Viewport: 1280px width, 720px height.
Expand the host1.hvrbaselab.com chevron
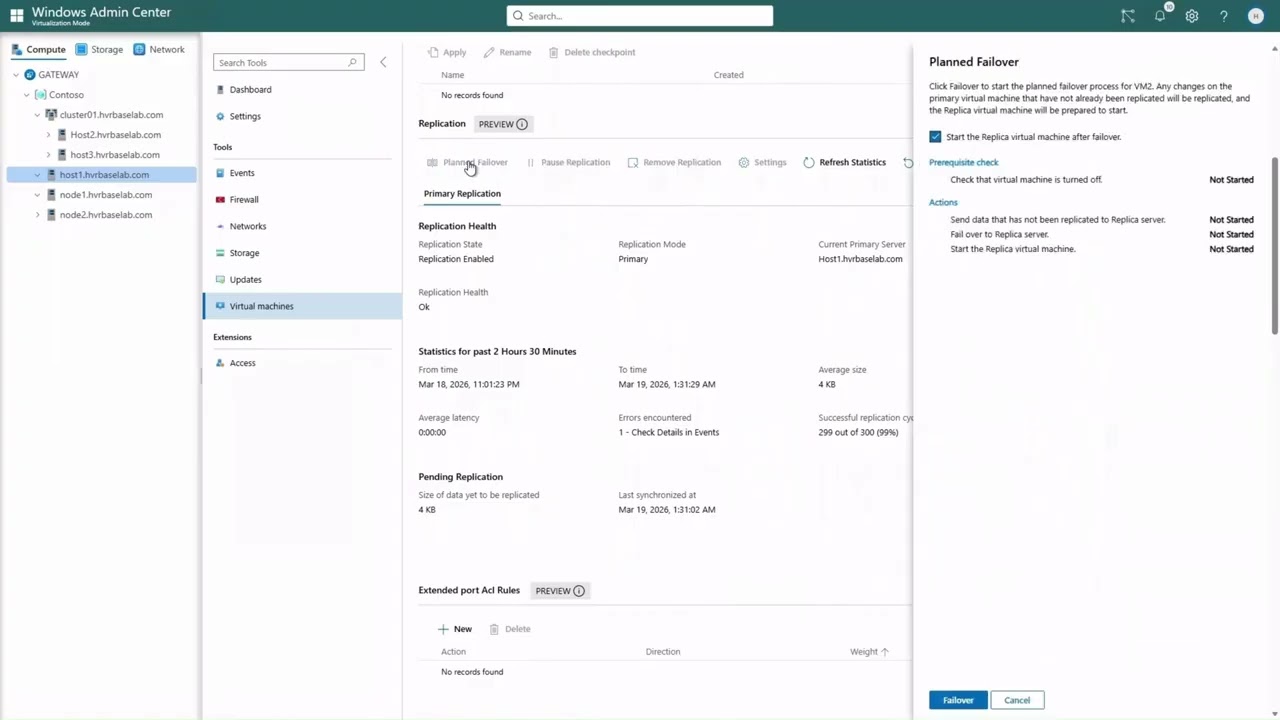(x=38, y=175)
